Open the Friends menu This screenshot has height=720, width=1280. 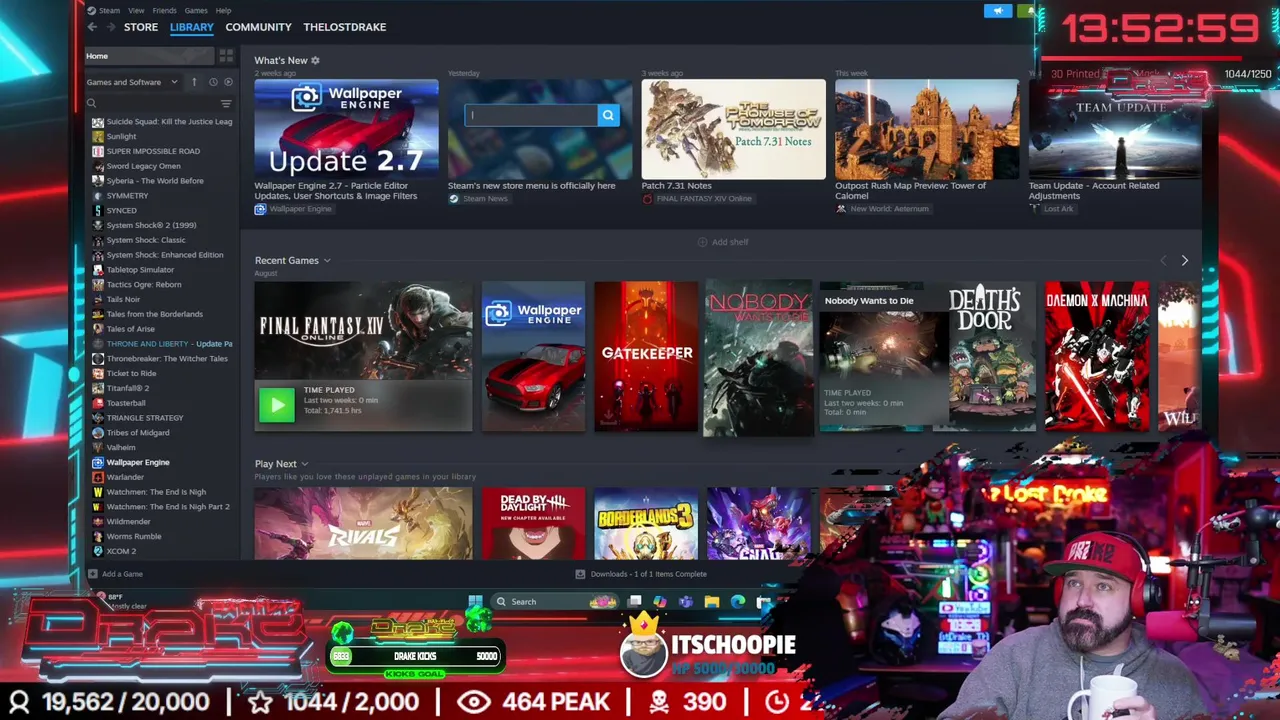tap(164, 11)
